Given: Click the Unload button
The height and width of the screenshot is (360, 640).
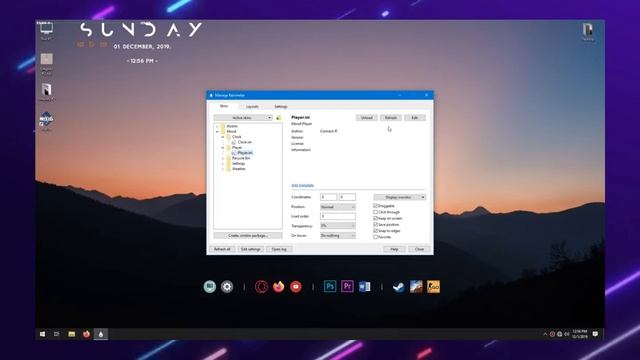Looking at the screenshot, I should 367,118.
